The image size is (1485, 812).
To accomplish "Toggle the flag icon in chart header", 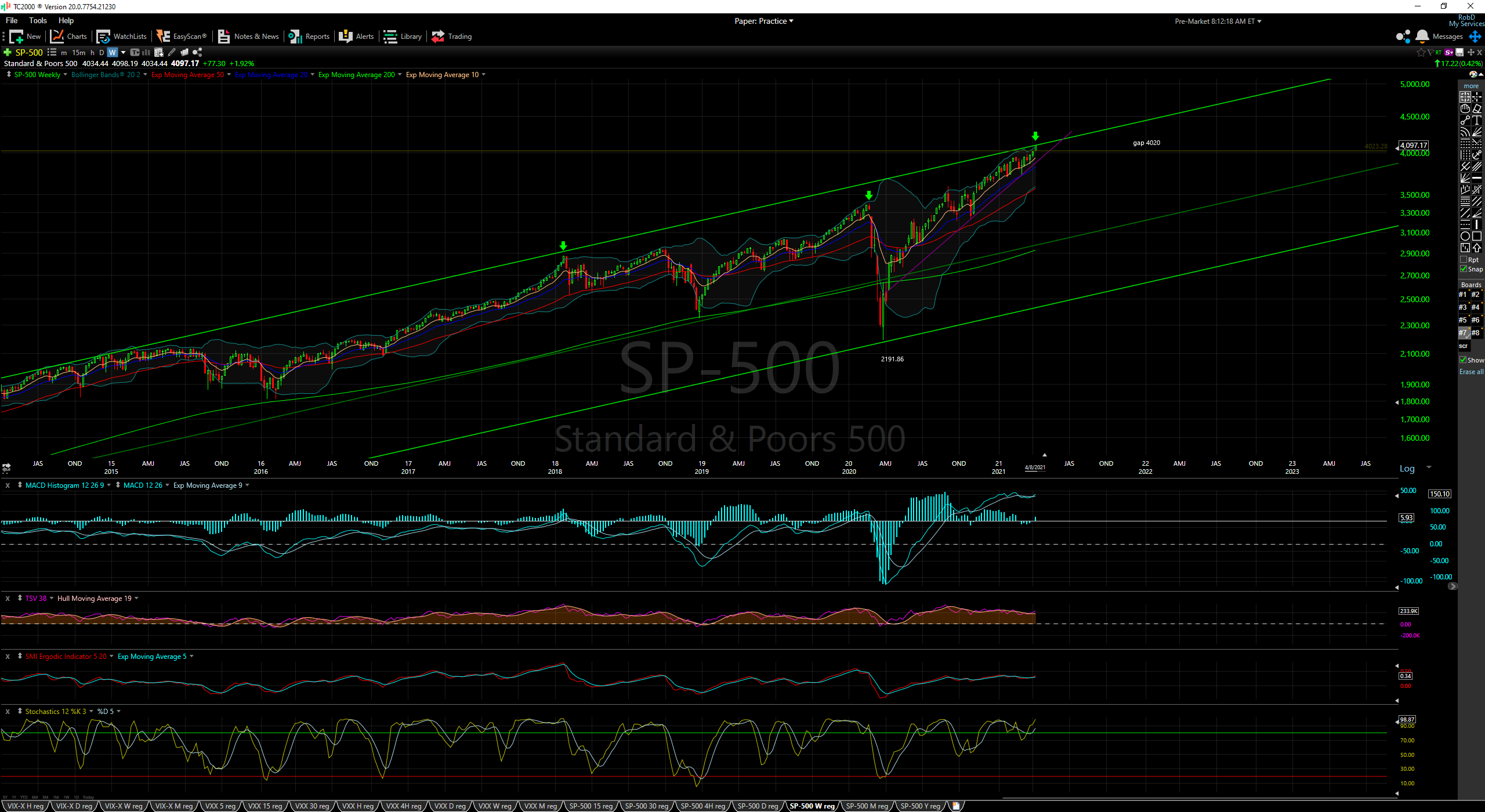I will coord(1430,52).
